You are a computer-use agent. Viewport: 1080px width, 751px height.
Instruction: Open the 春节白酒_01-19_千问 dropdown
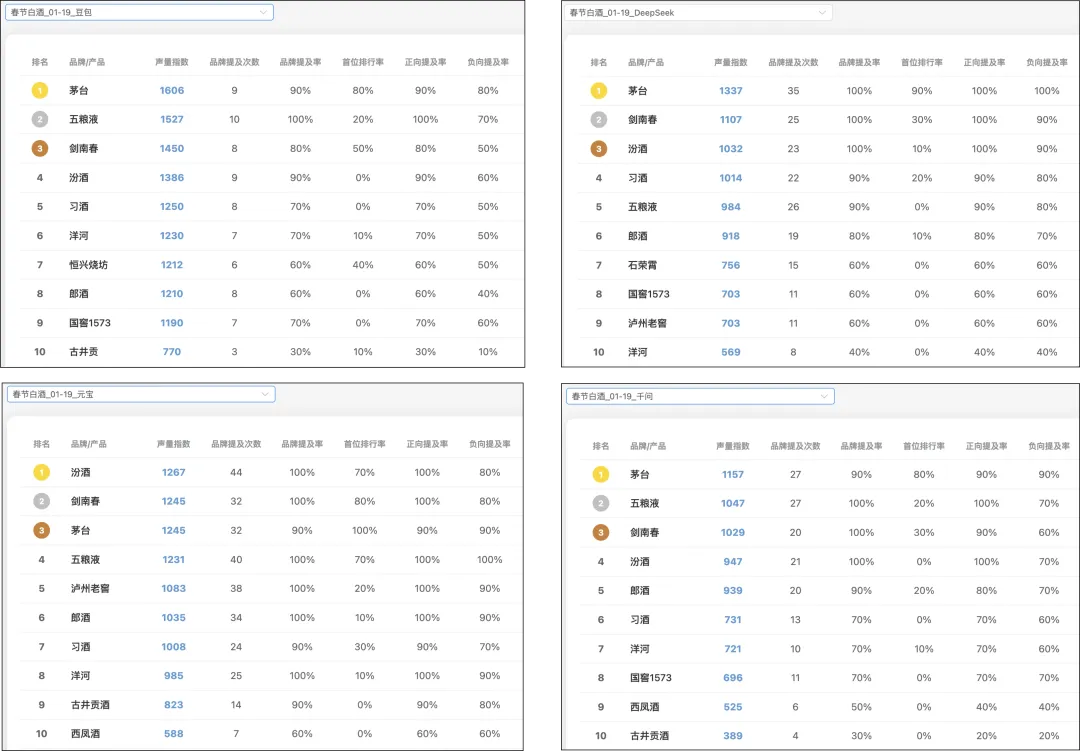[700, 396]
